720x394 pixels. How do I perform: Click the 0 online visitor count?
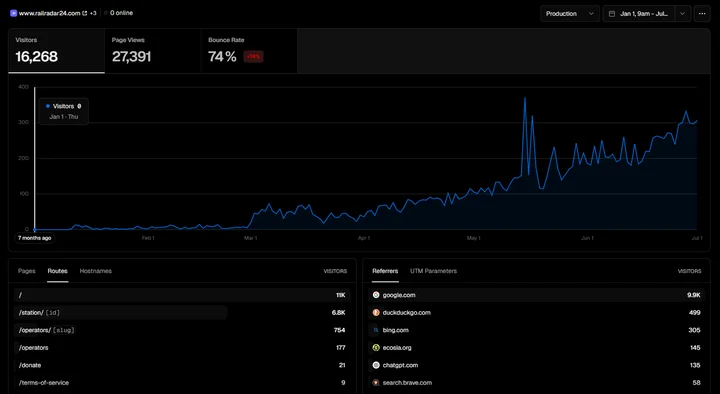click(x=121, y=13)
